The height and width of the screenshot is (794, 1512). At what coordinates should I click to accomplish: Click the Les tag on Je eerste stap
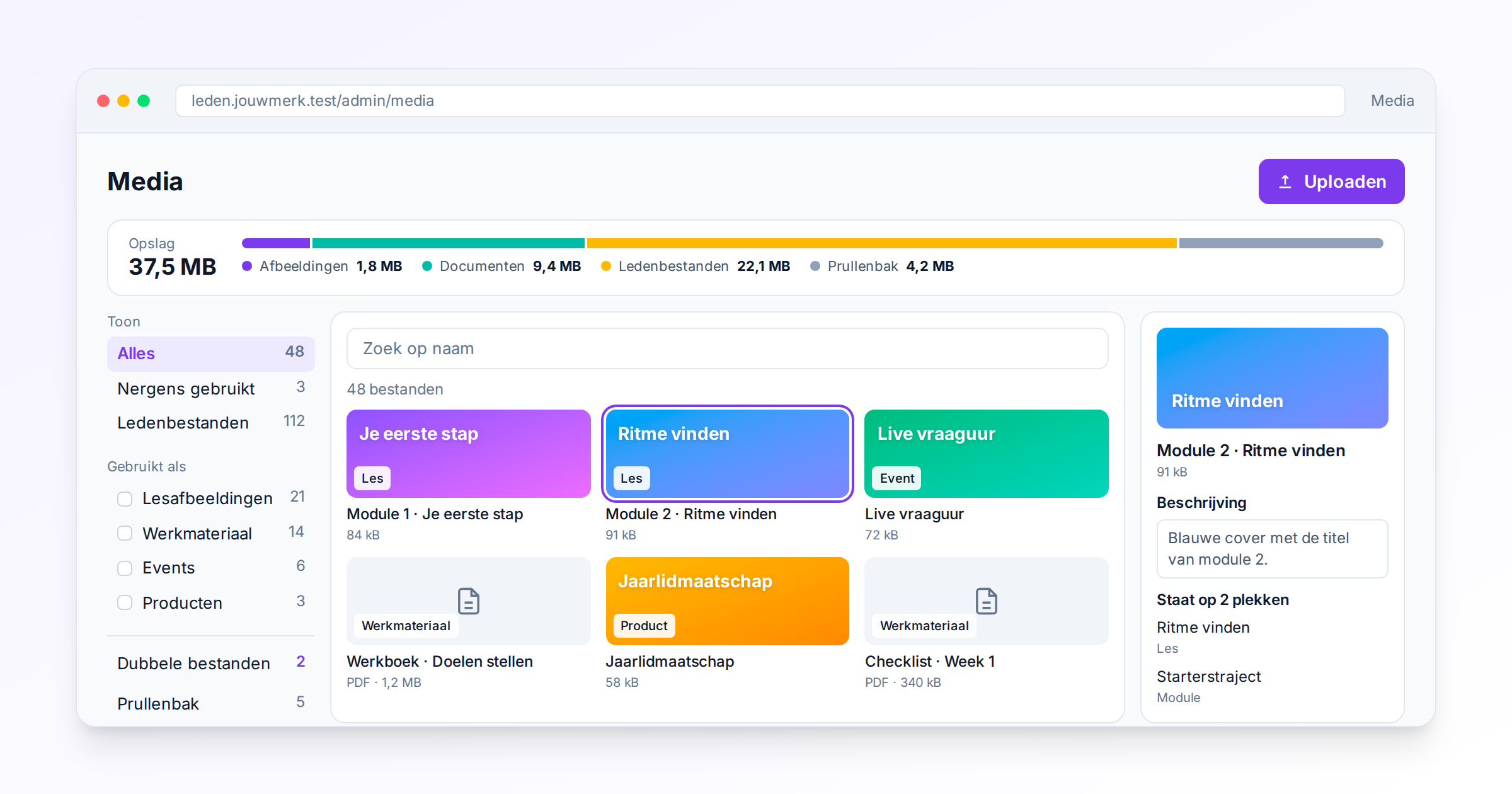[x=372, y=478]
